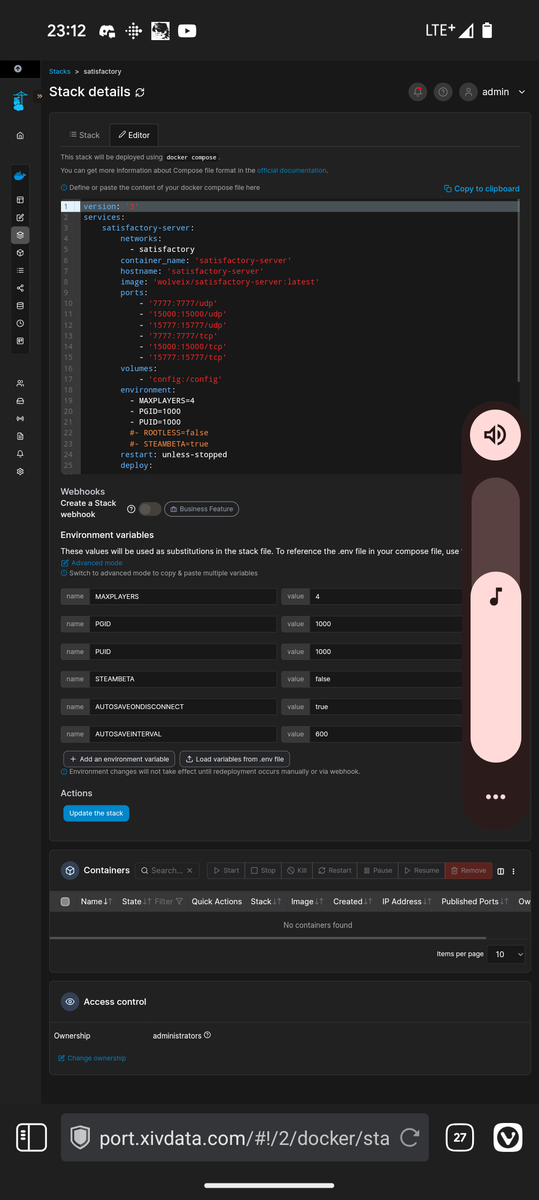
Task: Open the Networks share icon in sidebar
Action: 20,289
